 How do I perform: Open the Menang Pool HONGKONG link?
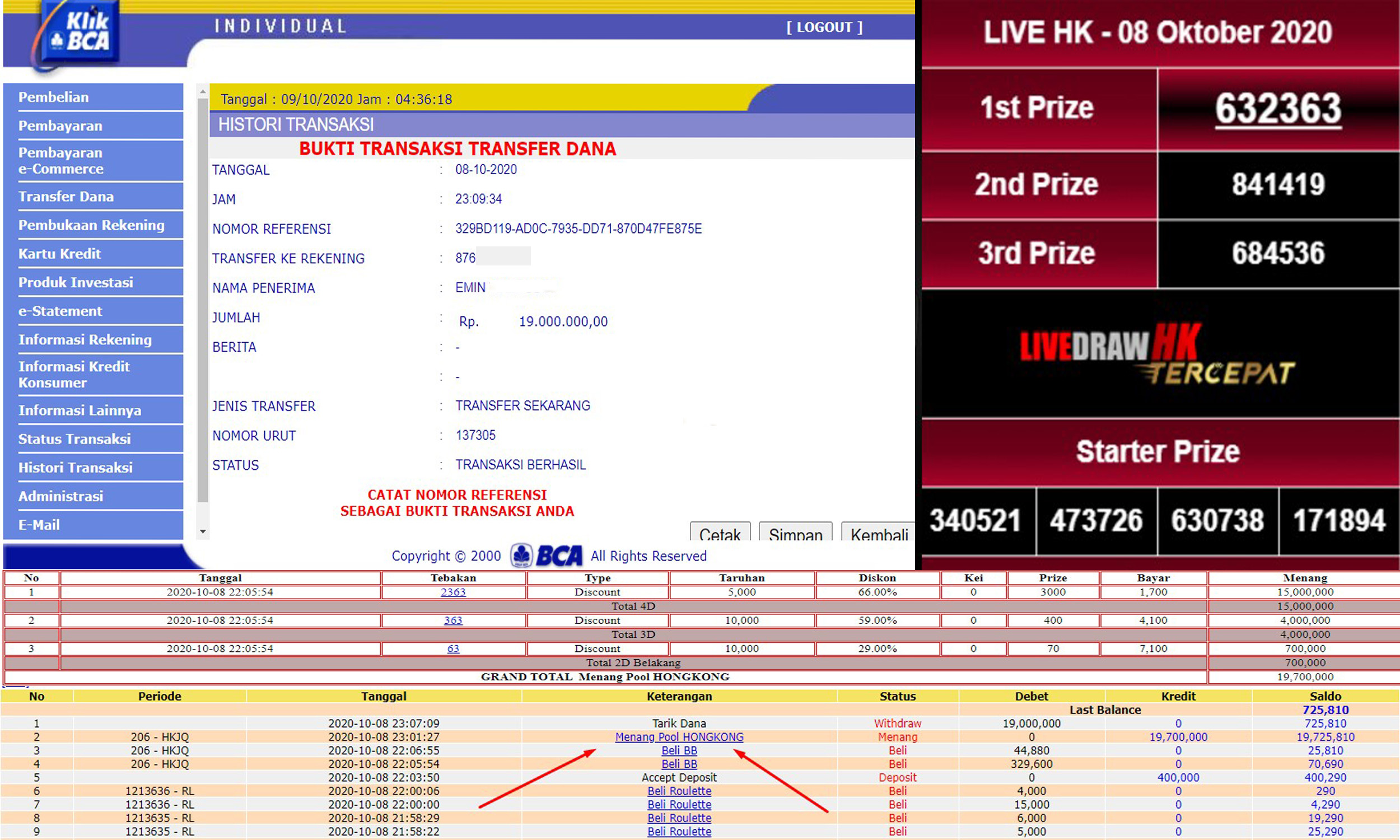(x=679, y=737)
